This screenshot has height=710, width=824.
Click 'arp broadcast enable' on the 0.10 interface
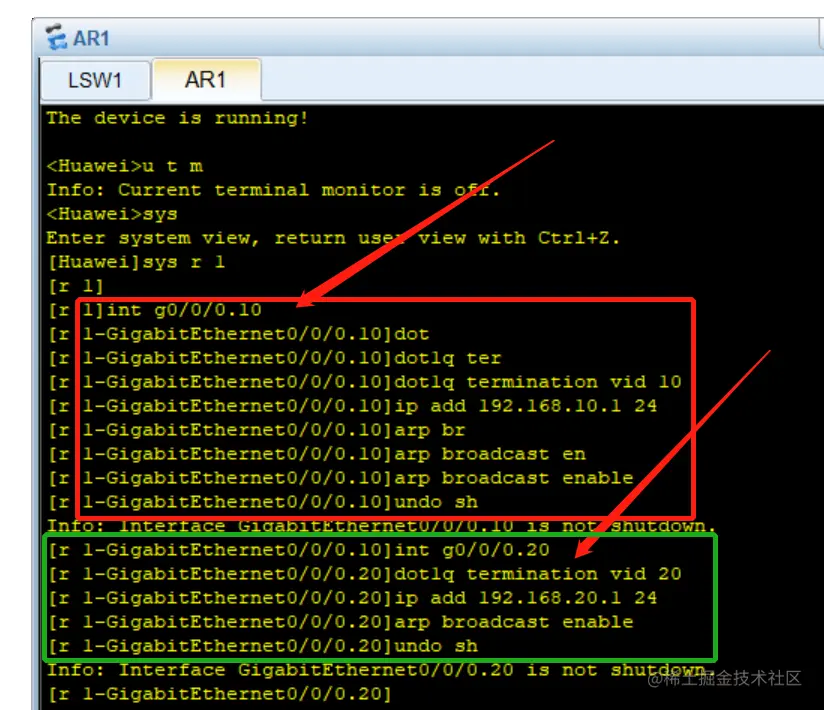coord(341,478)
